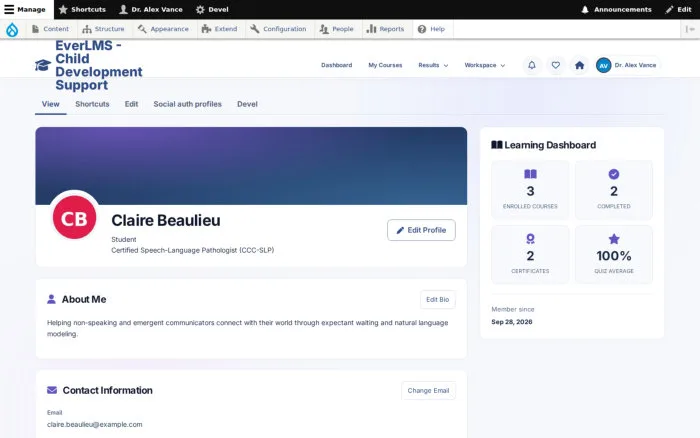Click the EverLMS site title link
Viewport: 700px width, 438px height.
pyautogui.click(x=99, y=65)
